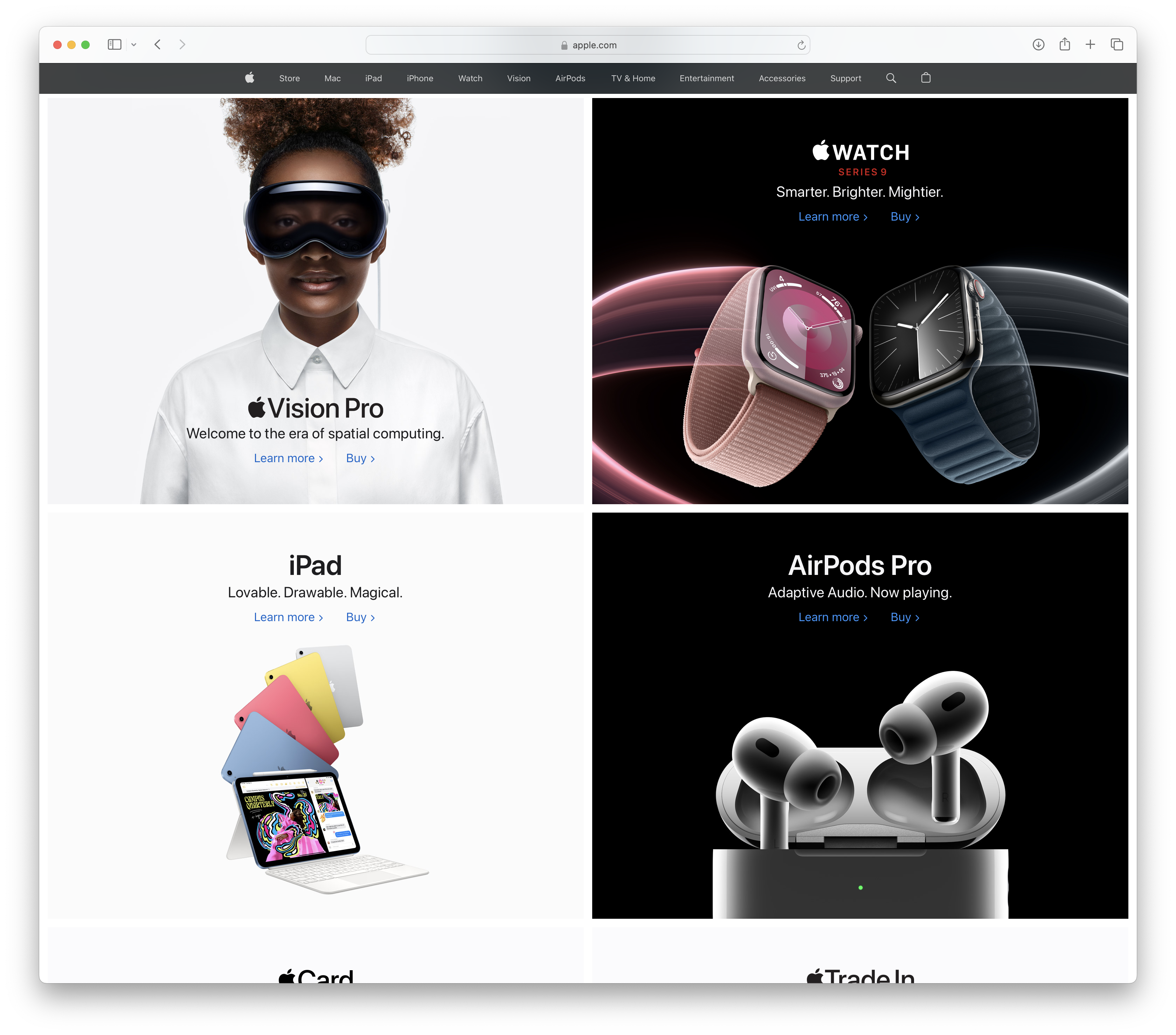
Task: Toggle the Safari sidebar icon
Action: (115, 44)
